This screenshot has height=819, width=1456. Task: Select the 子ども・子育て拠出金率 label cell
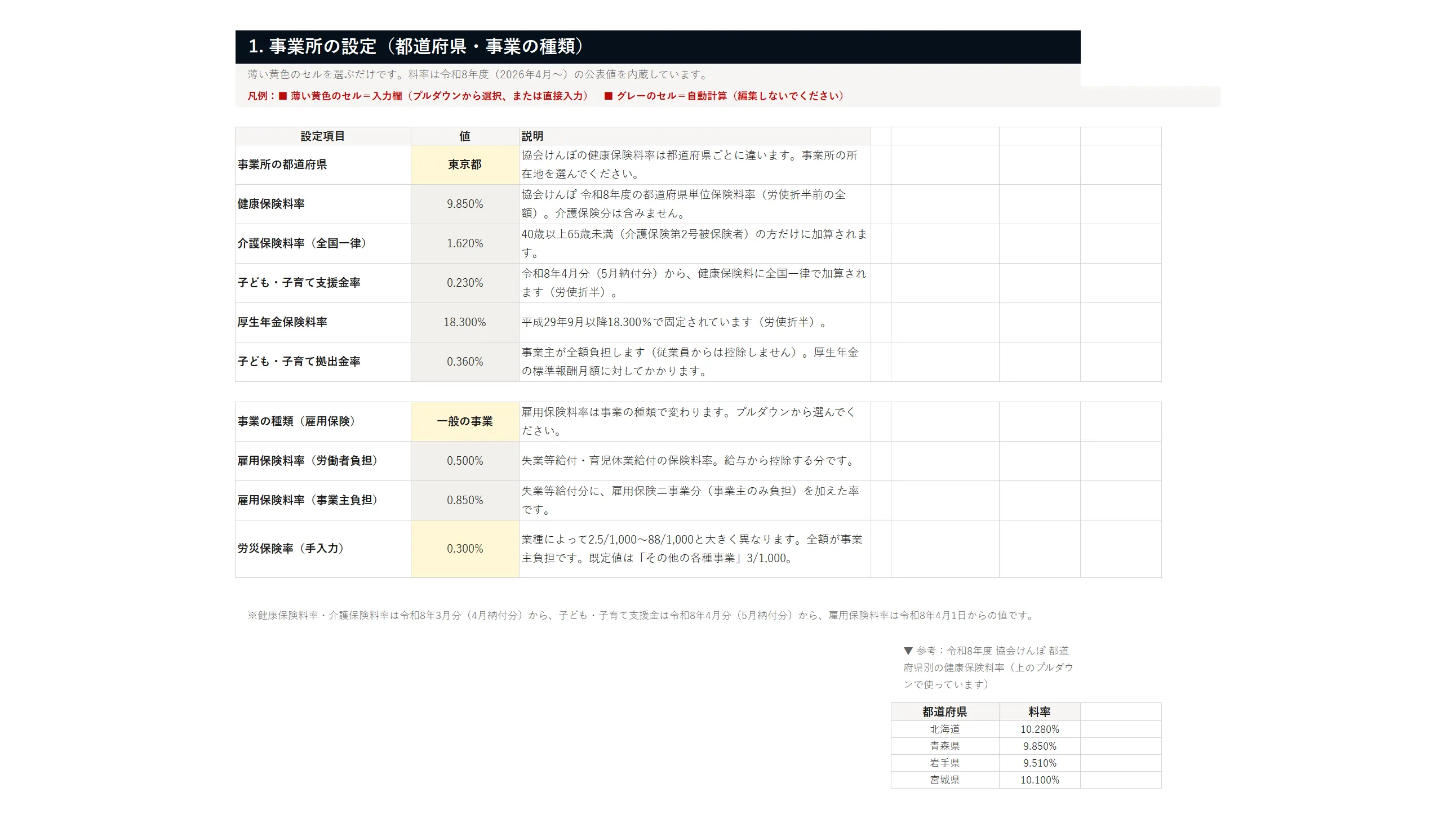(x=323, y=362)
